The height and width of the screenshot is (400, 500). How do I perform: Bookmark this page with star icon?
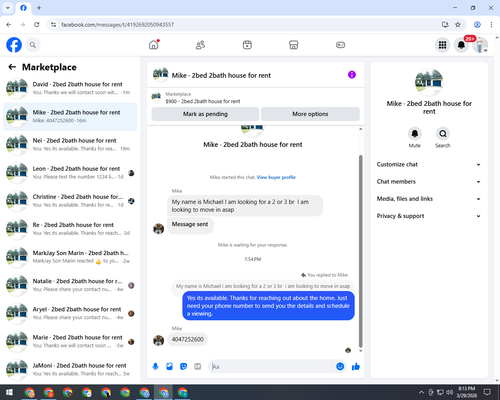pyautogui.click(x=458, y=25)
